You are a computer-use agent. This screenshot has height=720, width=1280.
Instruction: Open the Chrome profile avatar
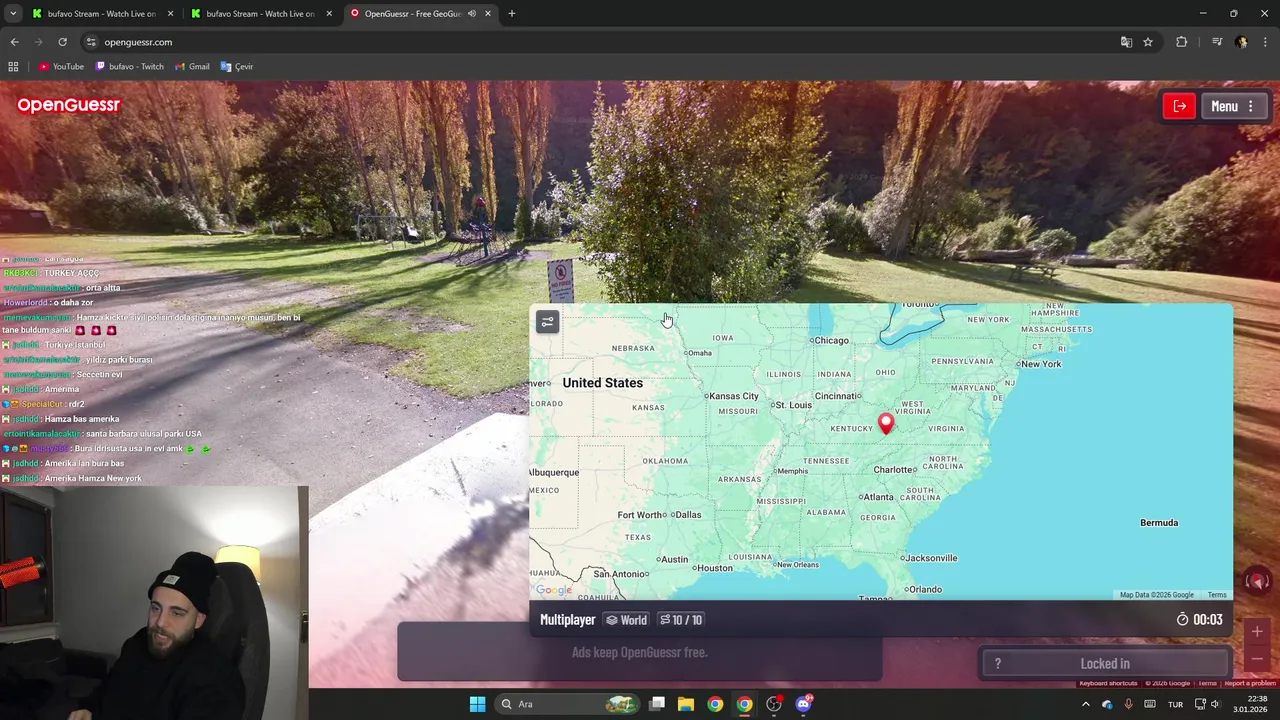click(1241, 42)
